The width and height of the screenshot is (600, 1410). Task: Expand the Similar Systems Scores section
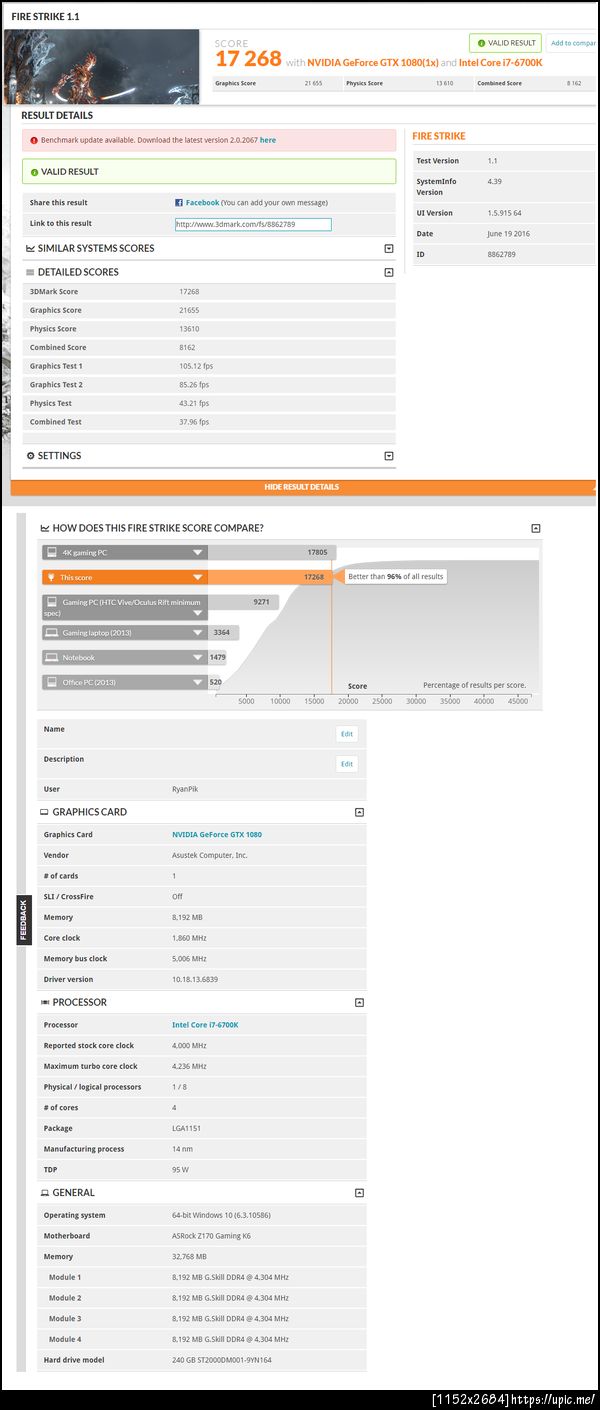[x=389, y=248]
